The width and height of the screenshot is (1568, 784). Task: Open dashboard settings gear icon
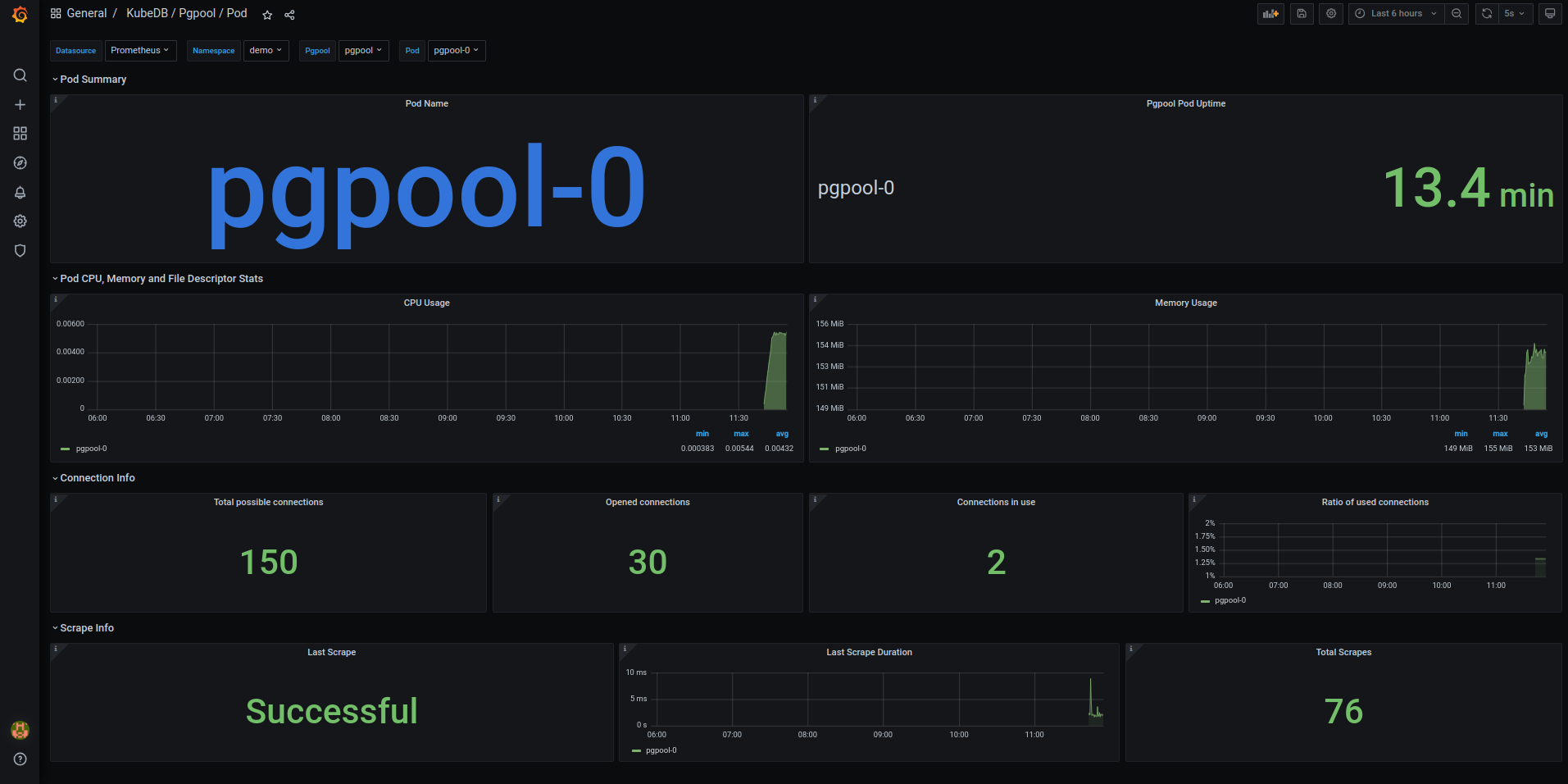1330,13
